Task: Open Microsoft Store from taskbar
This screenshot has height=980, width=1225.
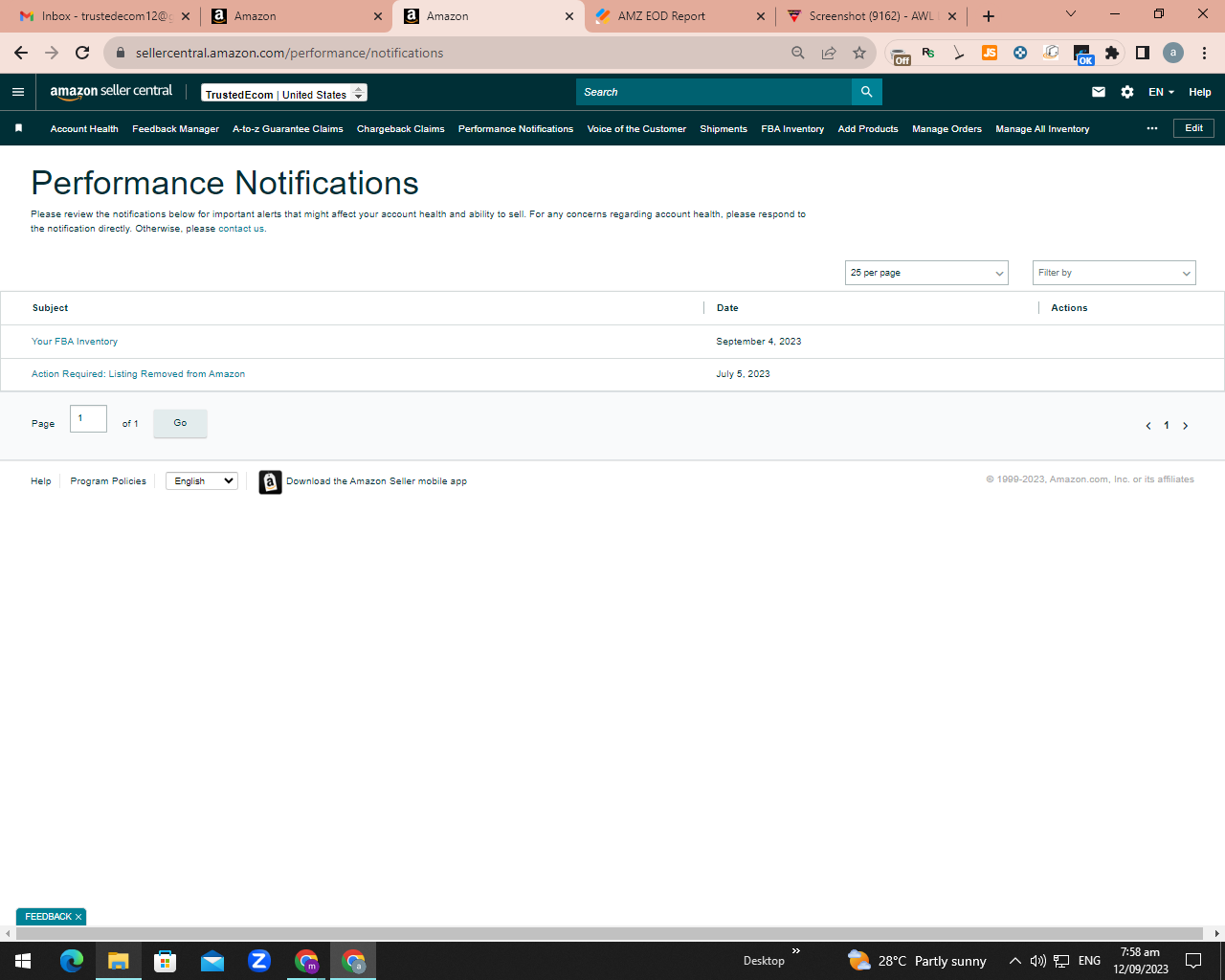Action: (x=166, y=961)
